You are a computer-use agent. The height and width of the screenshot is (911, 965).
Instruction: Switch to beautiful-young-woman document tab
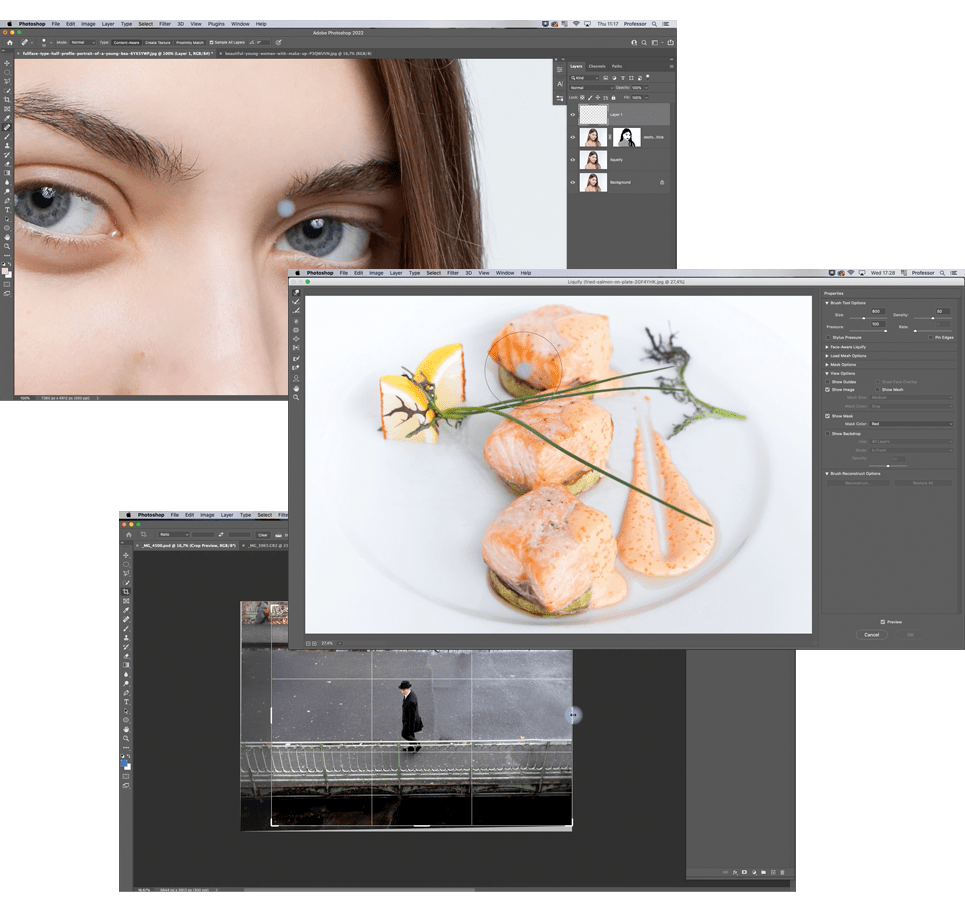(298, 54)
